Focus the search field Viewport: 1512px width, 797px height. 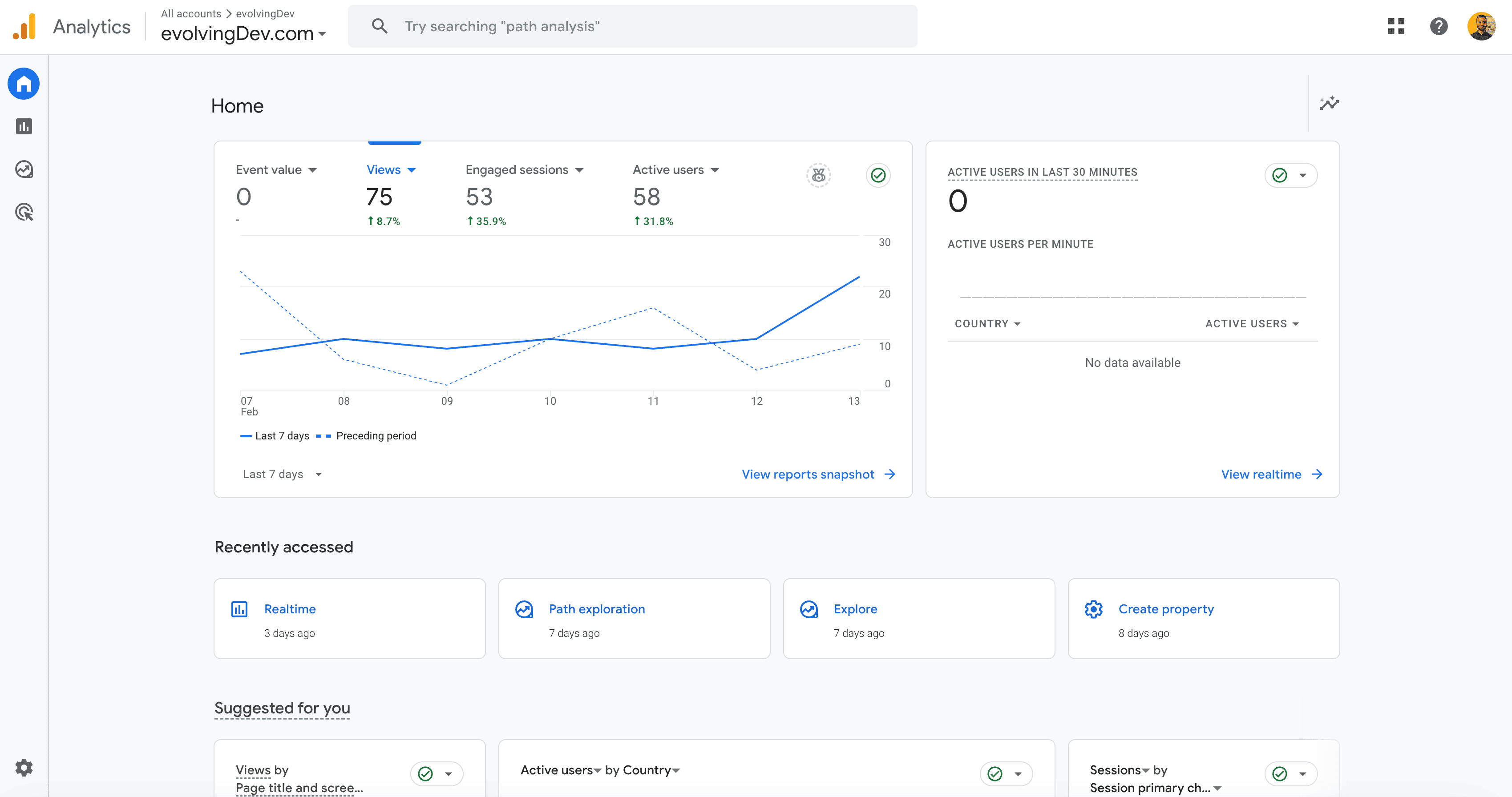pos(632,26)
